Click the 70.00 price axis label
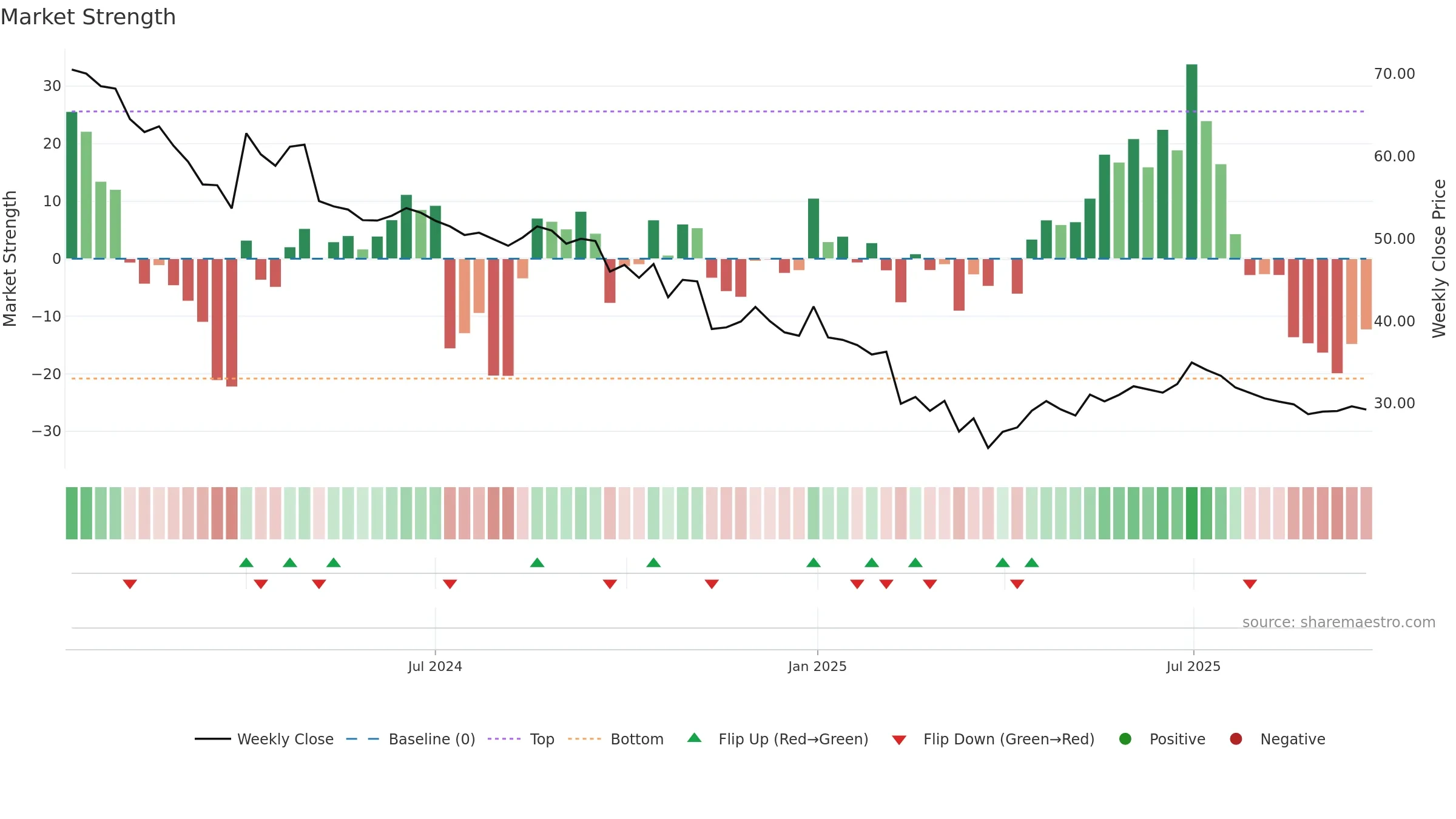 coord(1394,74)
